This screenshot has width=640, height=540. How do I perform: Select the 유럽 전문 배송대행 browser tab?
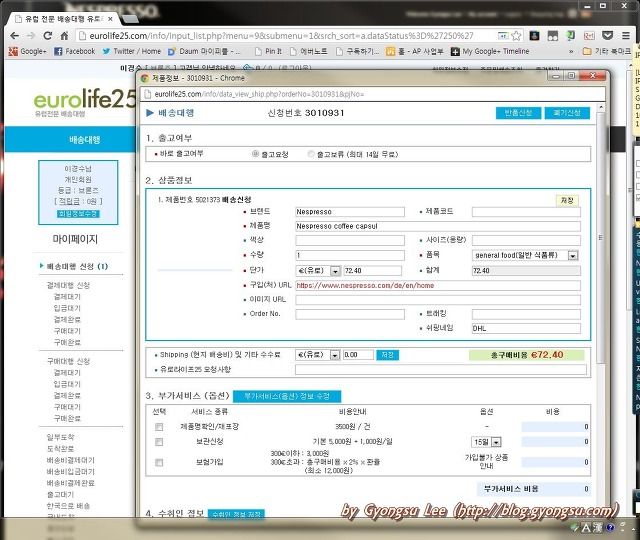coord(63,19)
